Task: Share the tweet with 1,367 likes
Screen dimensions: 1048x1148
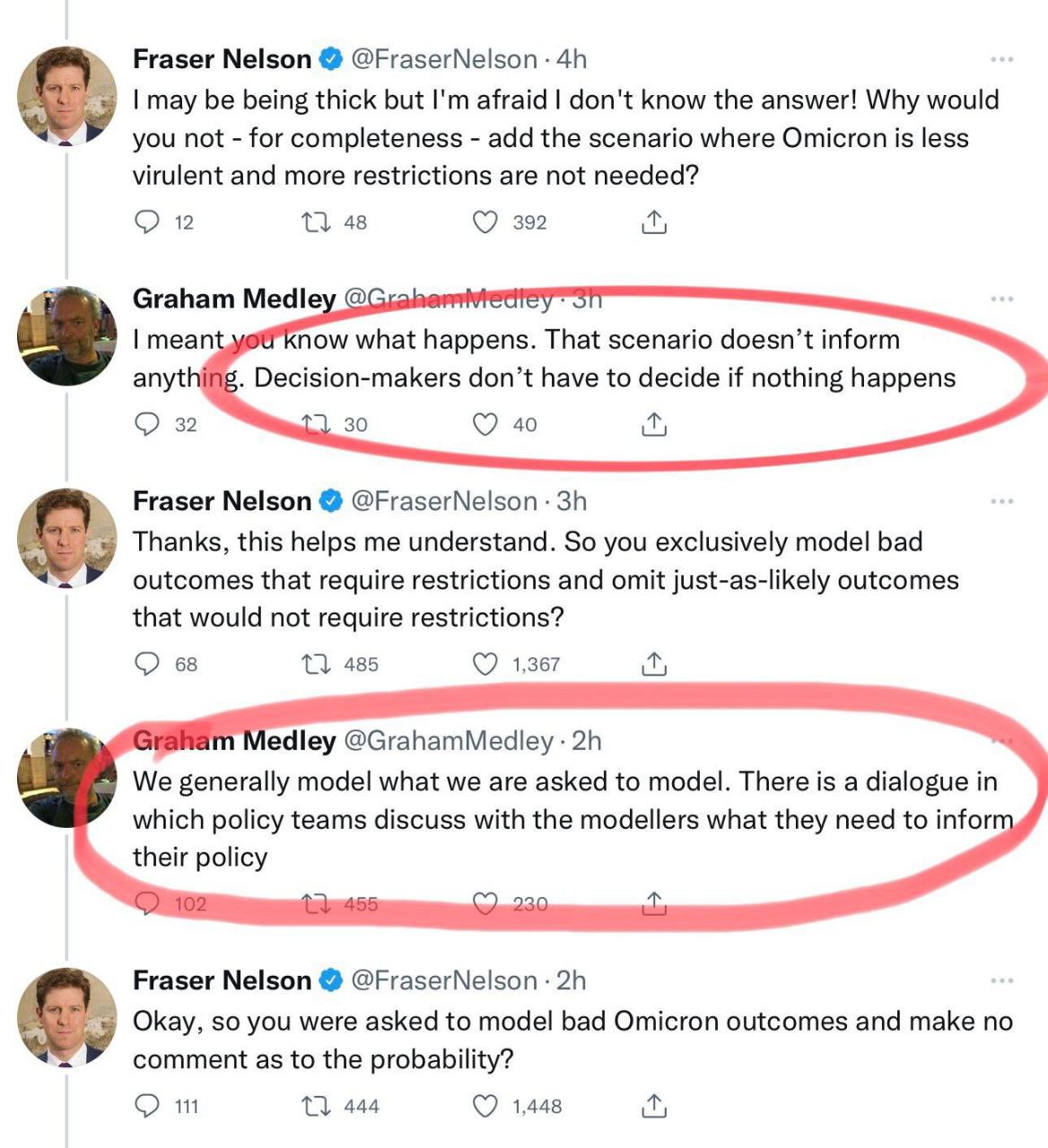Action: coord(654,664)
